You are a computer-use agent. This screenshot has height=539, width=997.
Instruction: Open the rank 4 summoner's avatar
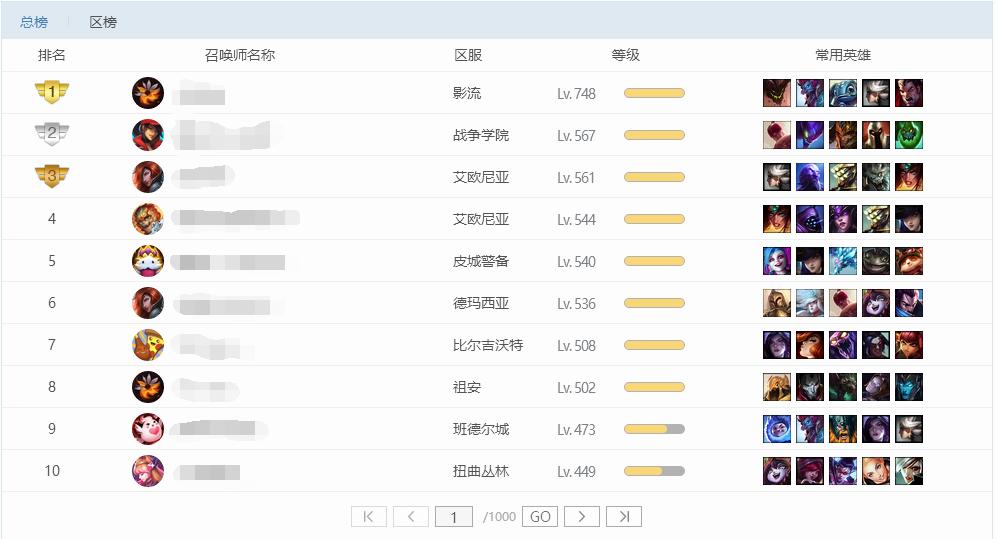click(x=148, y=219)
